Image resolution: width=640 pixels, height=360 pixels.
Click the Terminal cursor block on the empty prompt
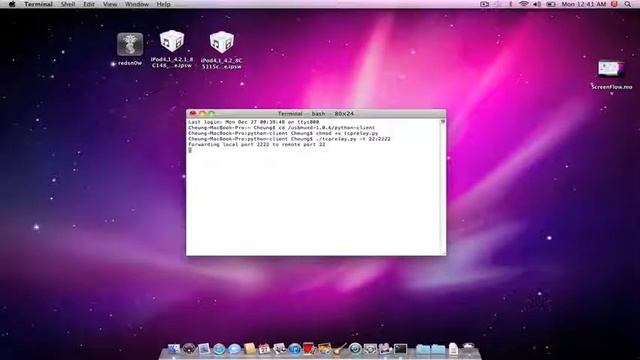(190, 150)
